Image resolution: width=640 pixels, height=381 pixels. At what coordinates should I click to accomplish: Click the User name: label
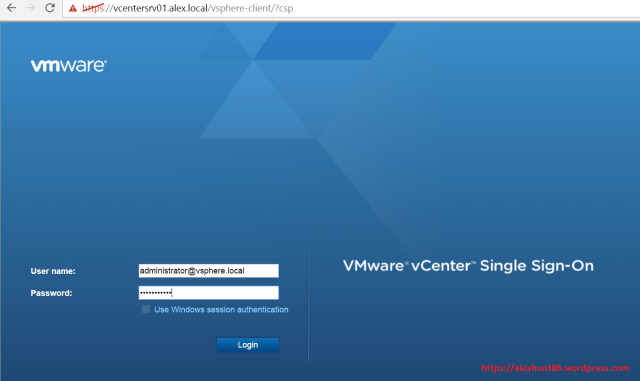[x=53, y=271]
